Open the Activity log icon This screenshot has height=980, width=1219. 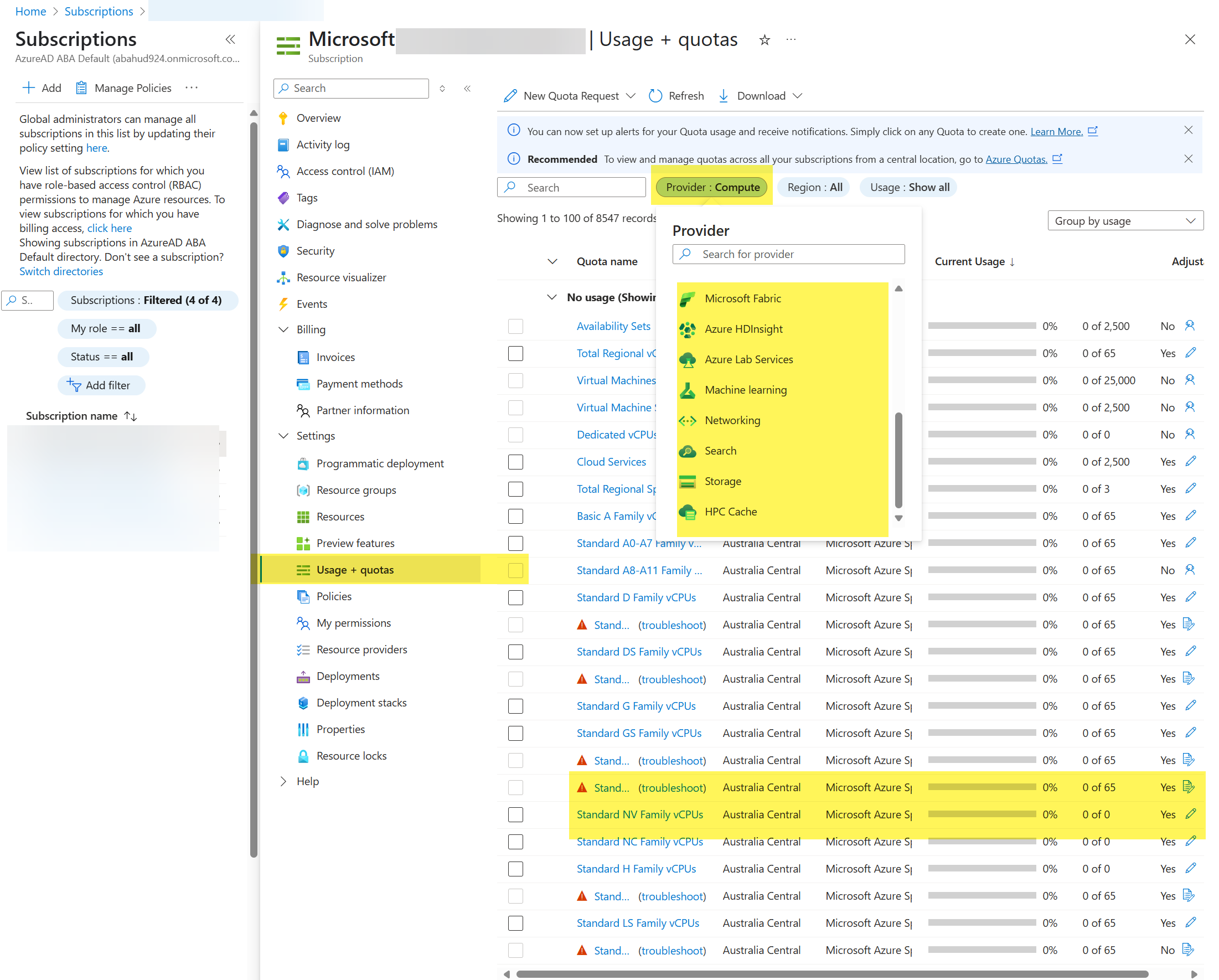coord(283,145)
